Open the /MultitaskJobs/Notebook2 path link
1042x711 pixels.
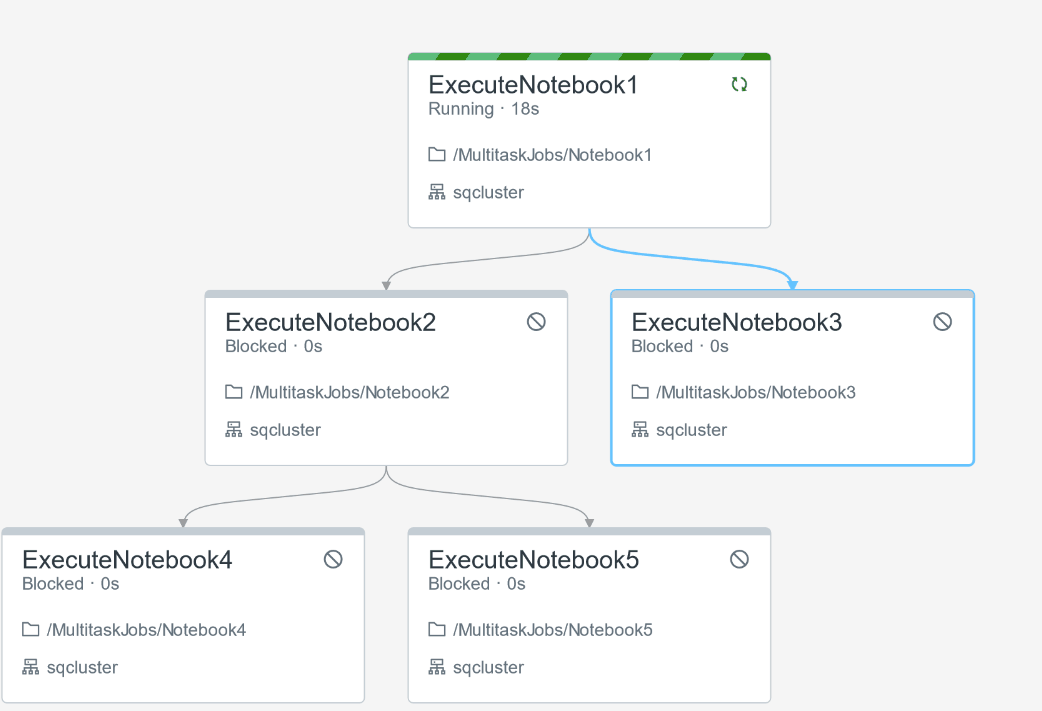point(350,393)
